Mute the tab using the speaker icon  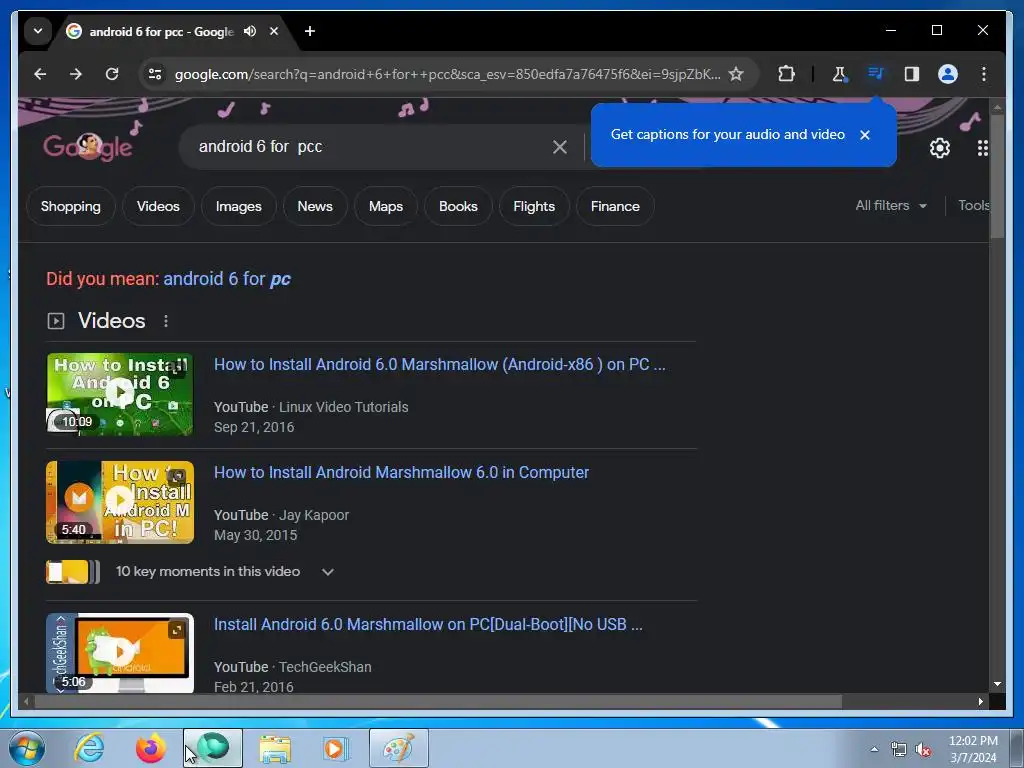250,31
